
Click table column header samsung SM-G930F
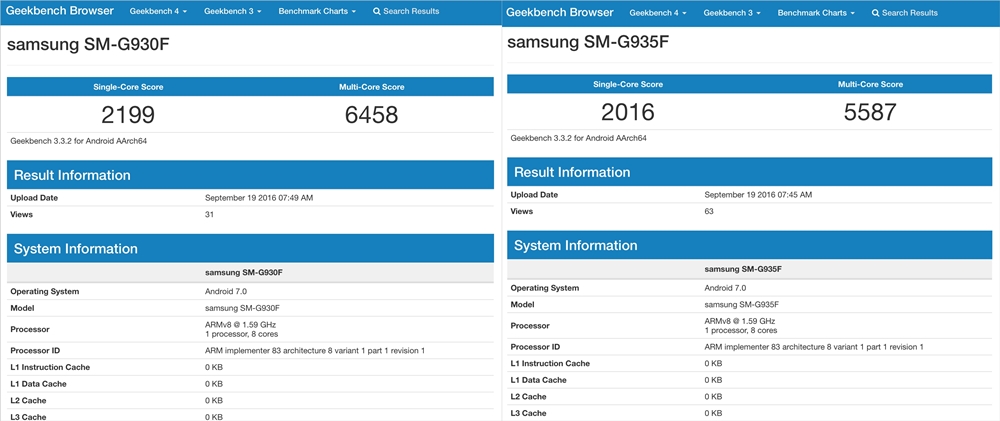[x=244, y=272]
